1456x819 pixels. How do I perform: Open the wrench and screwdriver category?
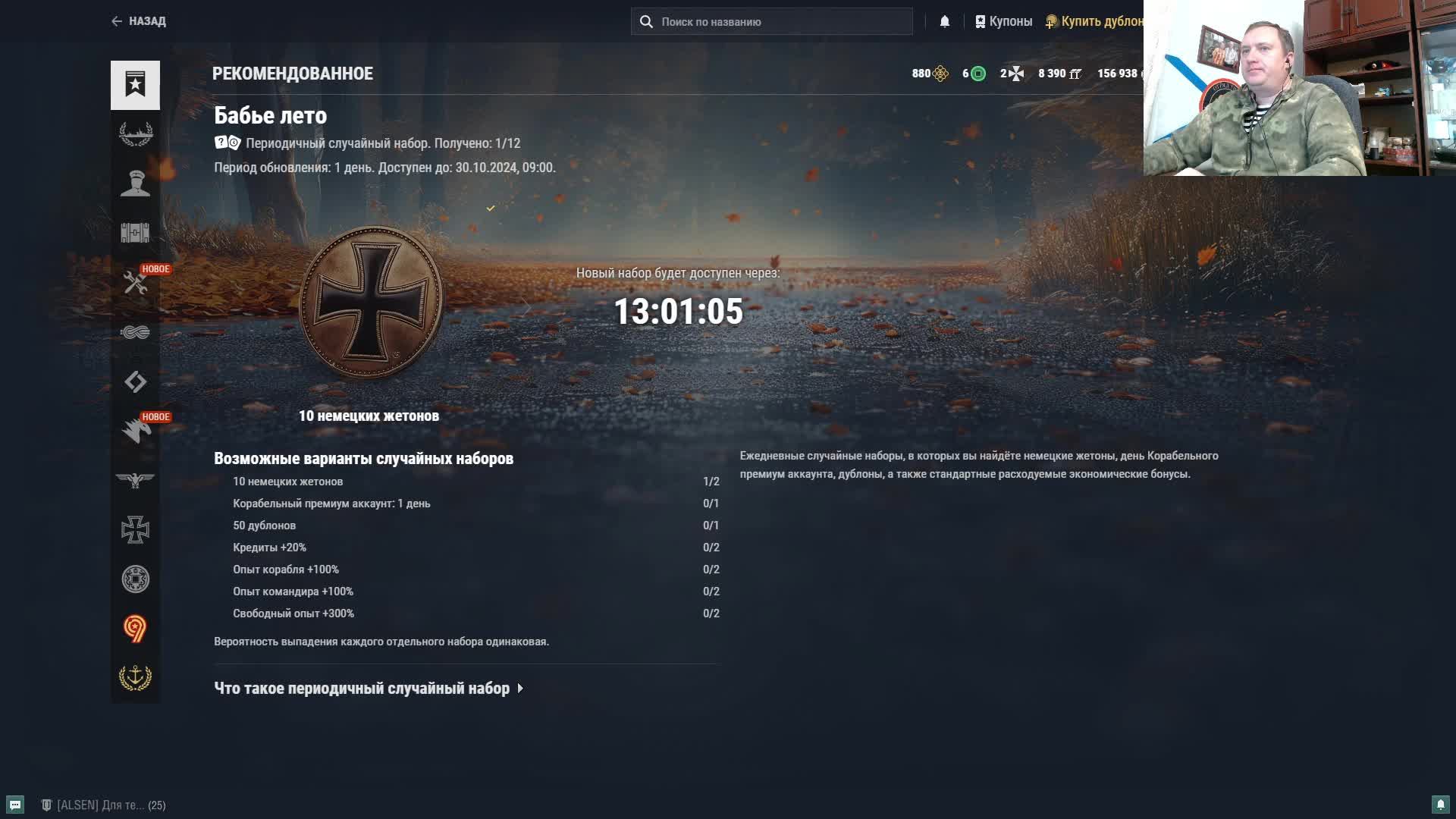(x=135, y=283)
